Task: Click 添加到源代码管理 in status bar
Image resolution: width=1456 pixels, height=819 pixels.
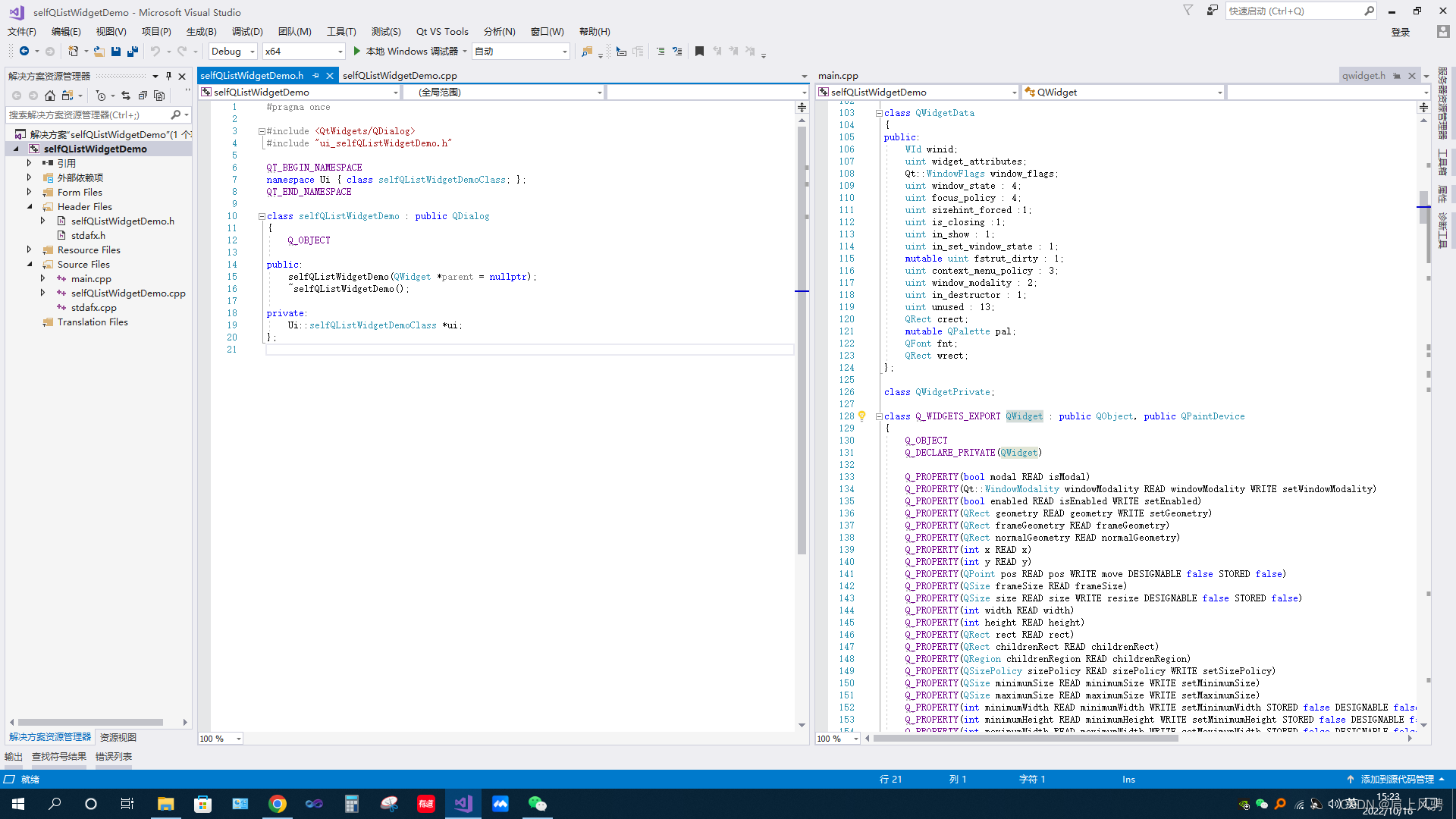Action: (1396, 779)
